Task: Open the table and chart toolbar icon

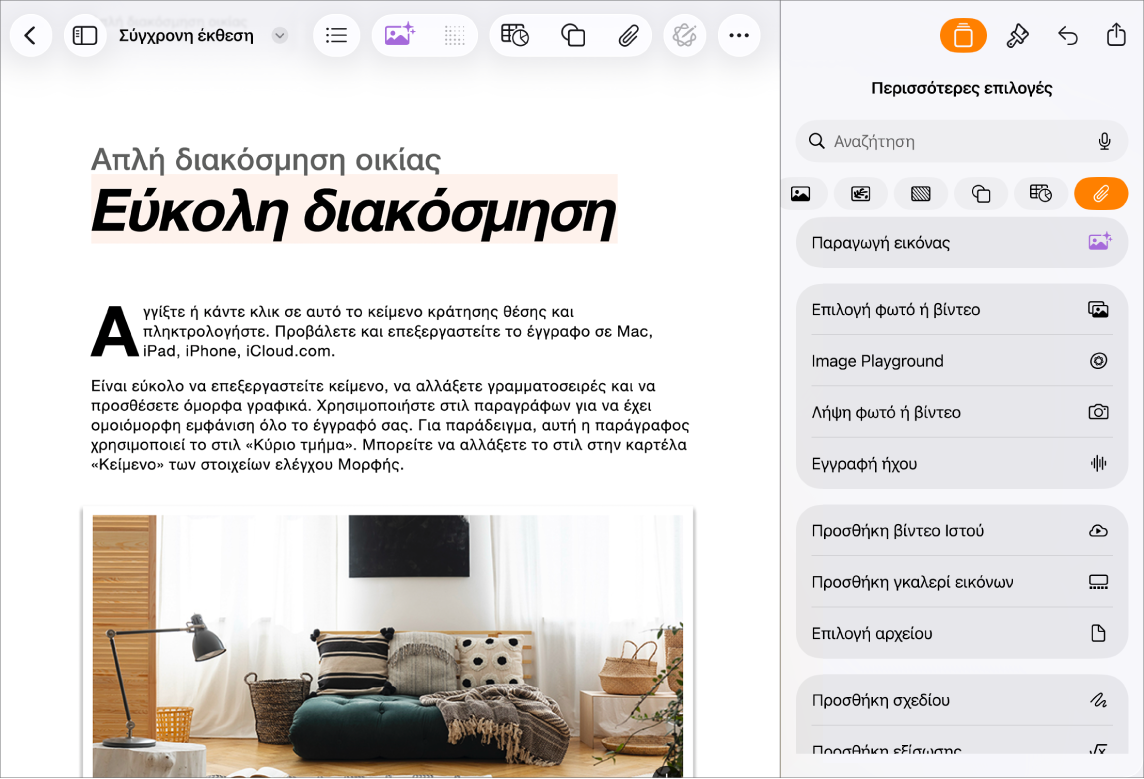Action: pos(515,35)
